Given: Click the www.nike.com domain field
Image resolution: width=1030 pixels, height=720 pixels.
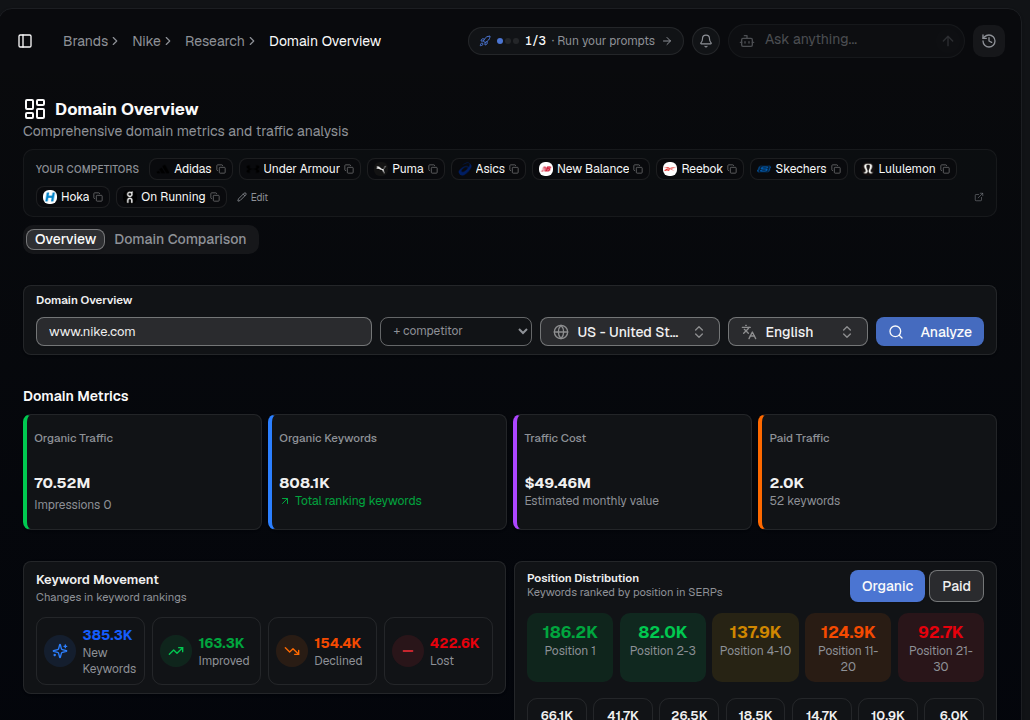Looking at the screenshot, I should click(x=204, y=332).
